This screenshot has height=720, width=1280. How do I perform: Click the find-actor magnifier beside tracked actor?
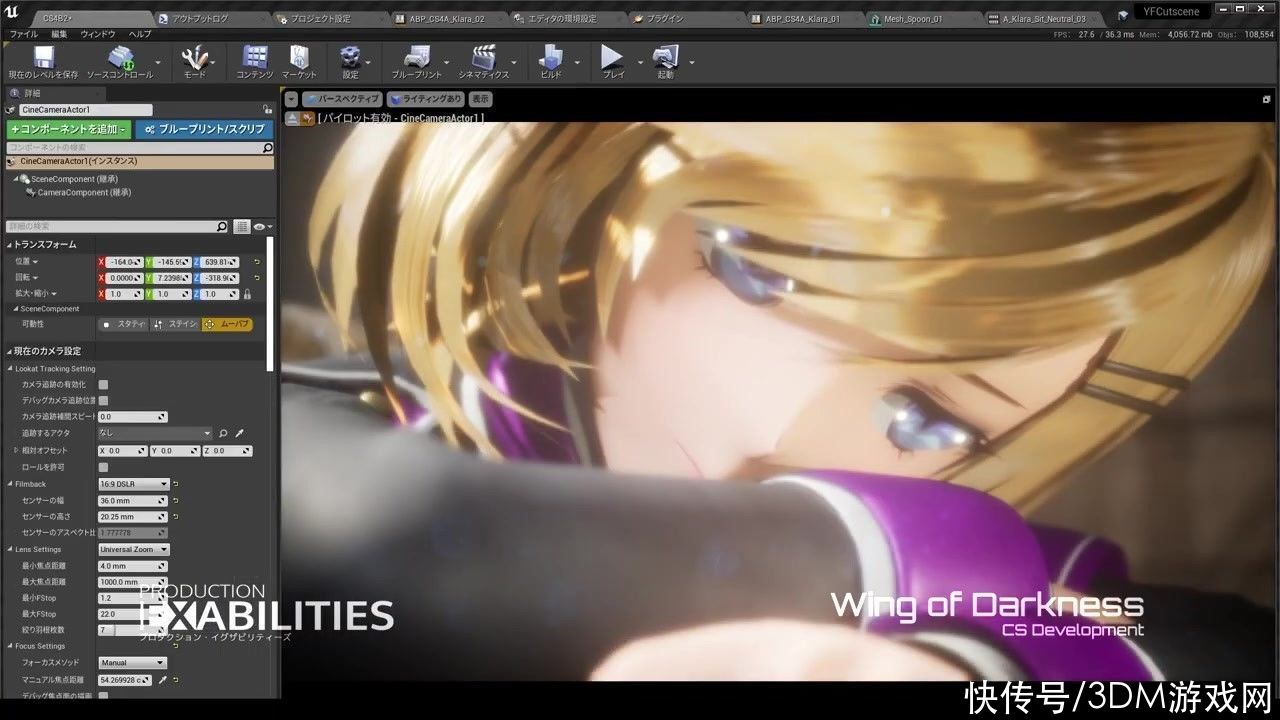pyautogui.click(x=223, y=433)
